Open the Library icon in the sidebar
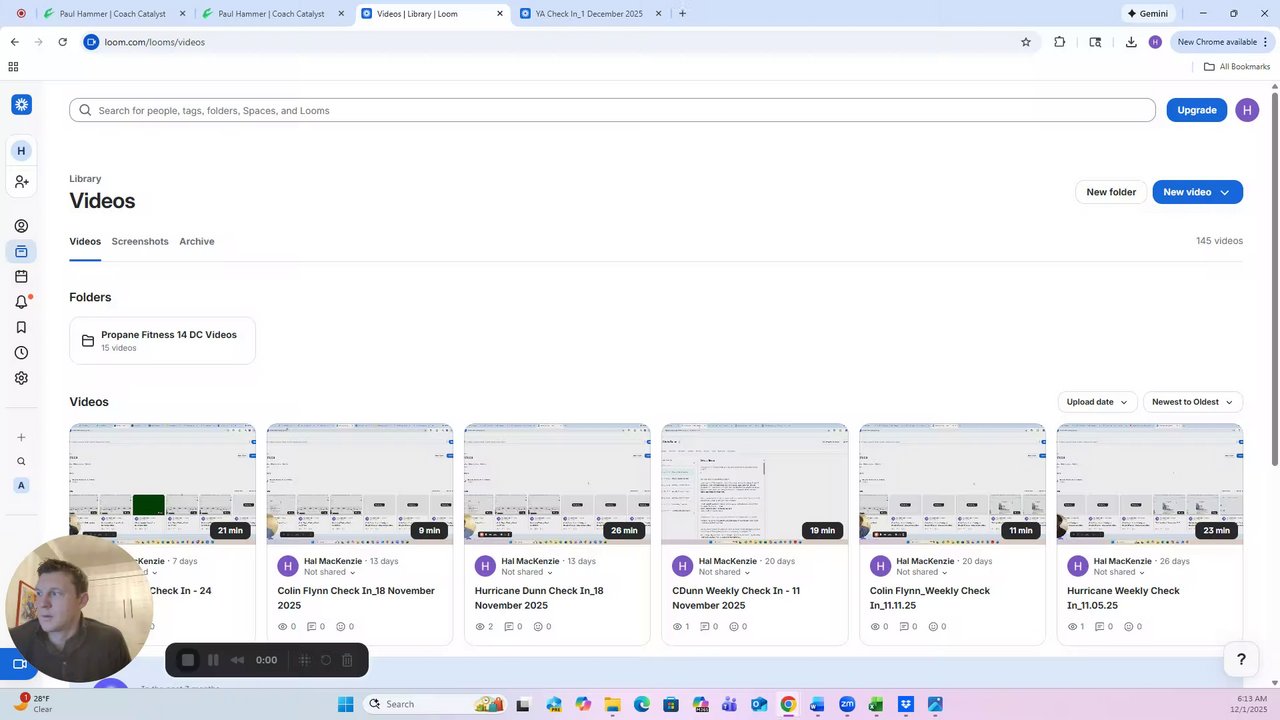 click(x=21, y=251)
